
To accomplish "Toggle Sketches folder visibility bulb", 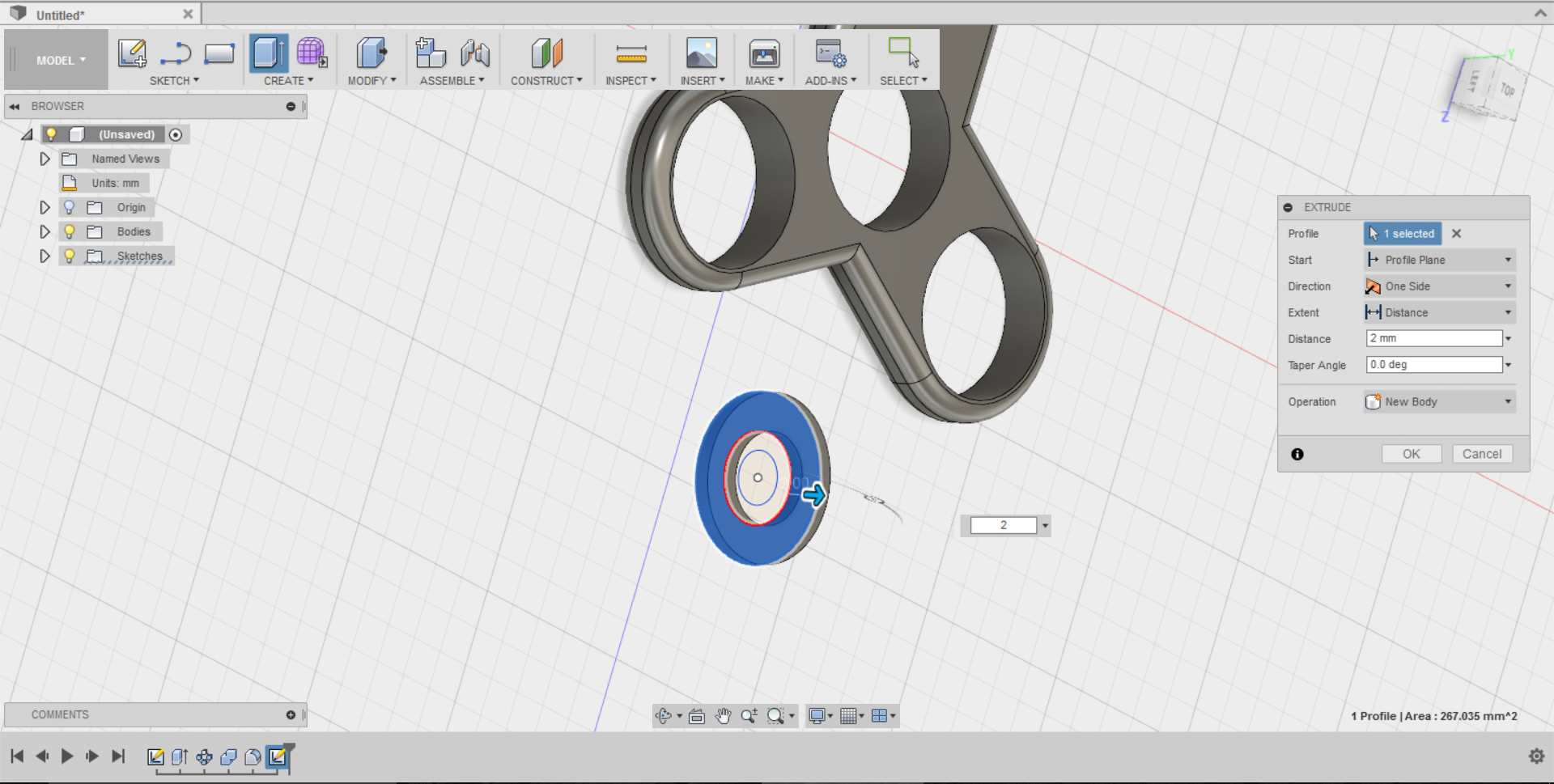I will 70,256.
